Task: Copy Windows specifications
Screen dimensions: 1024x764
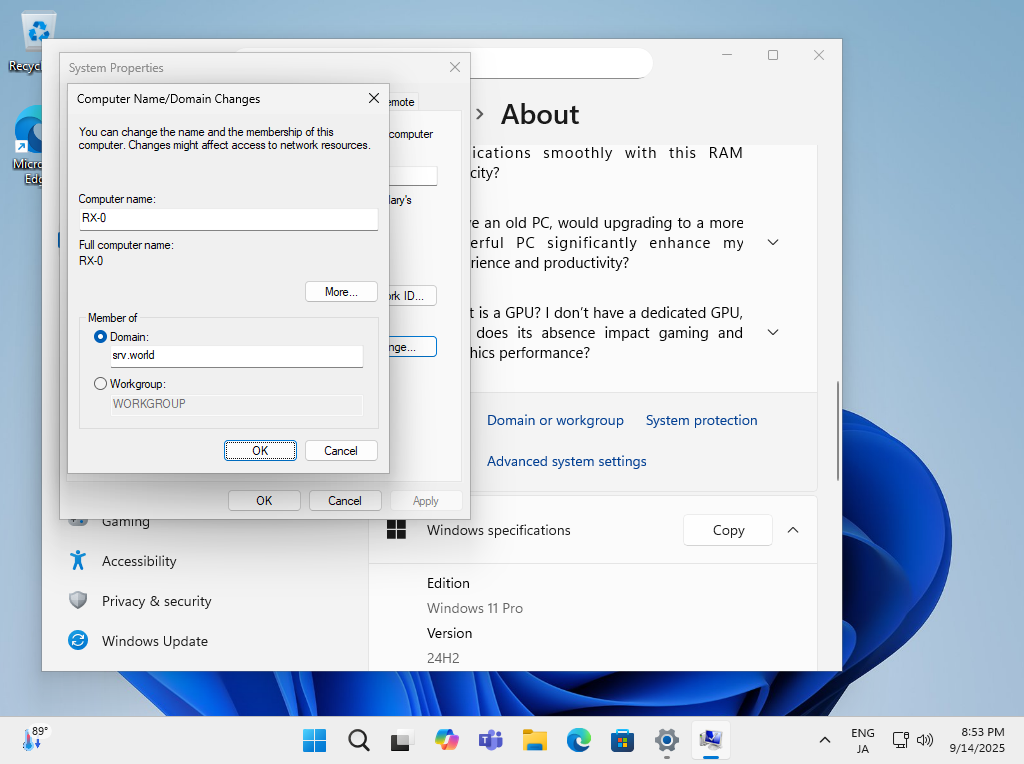Action: [728, 530]
